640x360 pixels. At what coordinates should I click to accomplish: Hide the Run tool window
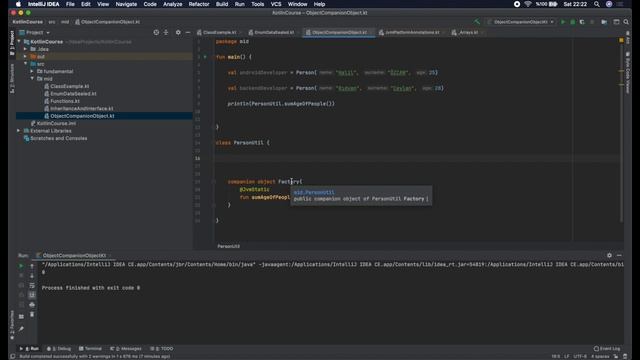(619, 256)
